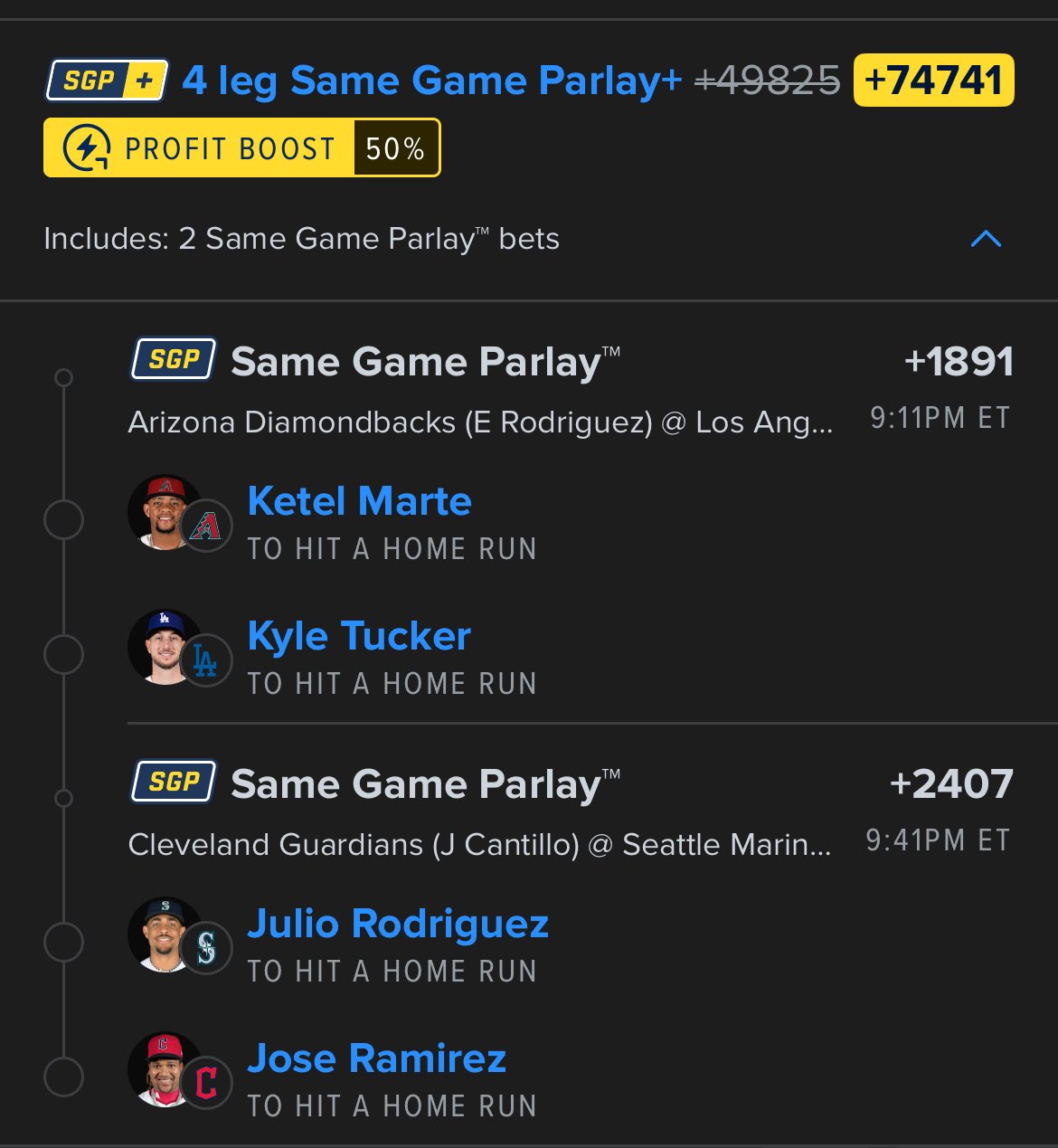Screen dimensions: 1058x1148
Task: Click the Diamondbacks team logo badge
Action: 206,526
